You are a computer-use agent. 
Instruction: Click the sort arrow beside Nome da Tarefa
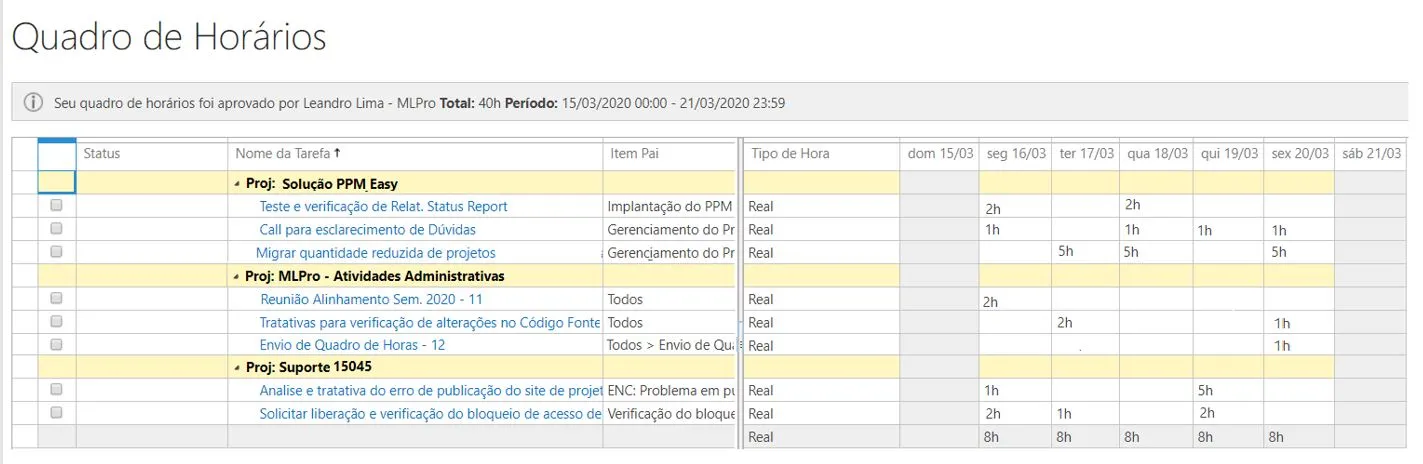(x=338, y=153)
